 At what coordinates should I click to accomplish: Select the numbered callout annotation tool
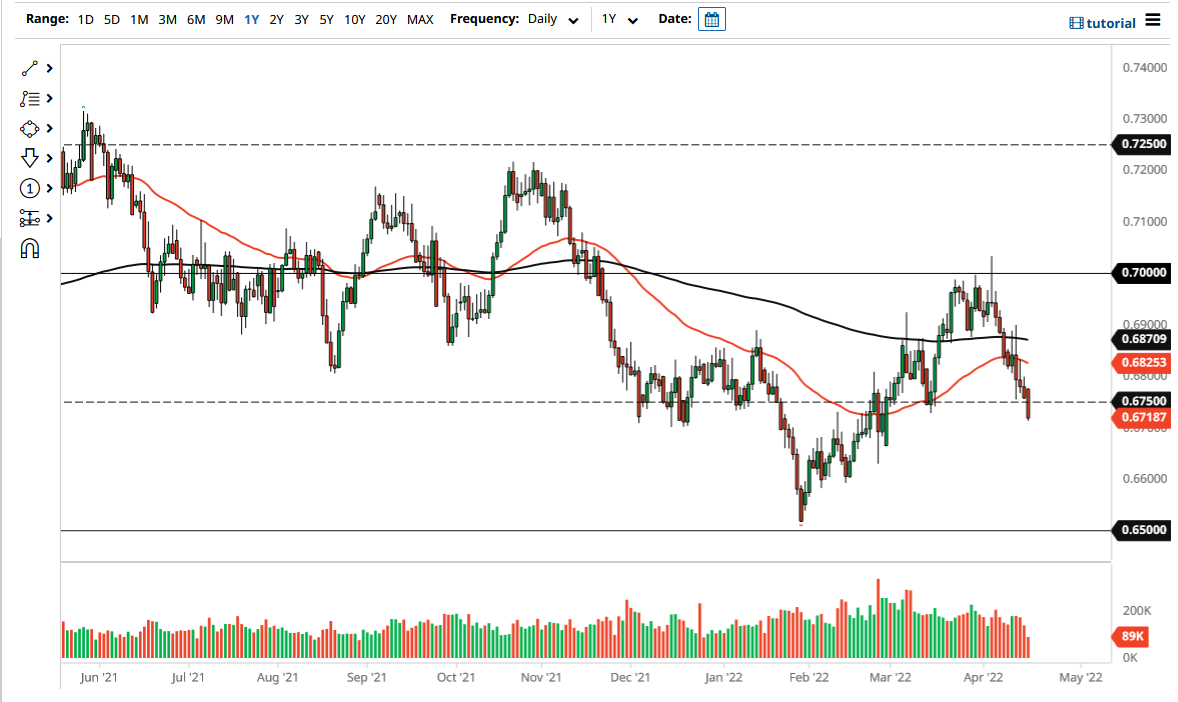[29, 188]
